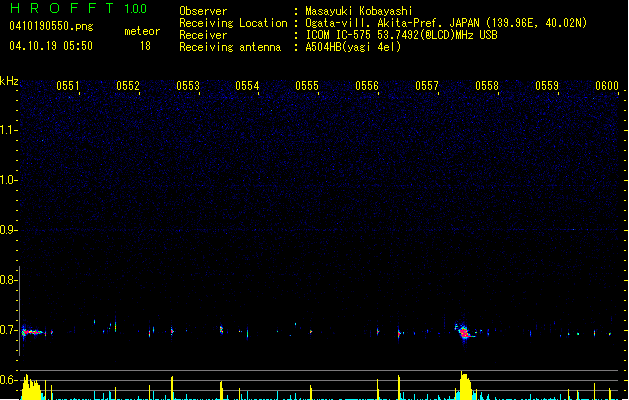Click the 0558 time marker
The width and height of the screenshot is (629, 400).
[x=487, y=86]
